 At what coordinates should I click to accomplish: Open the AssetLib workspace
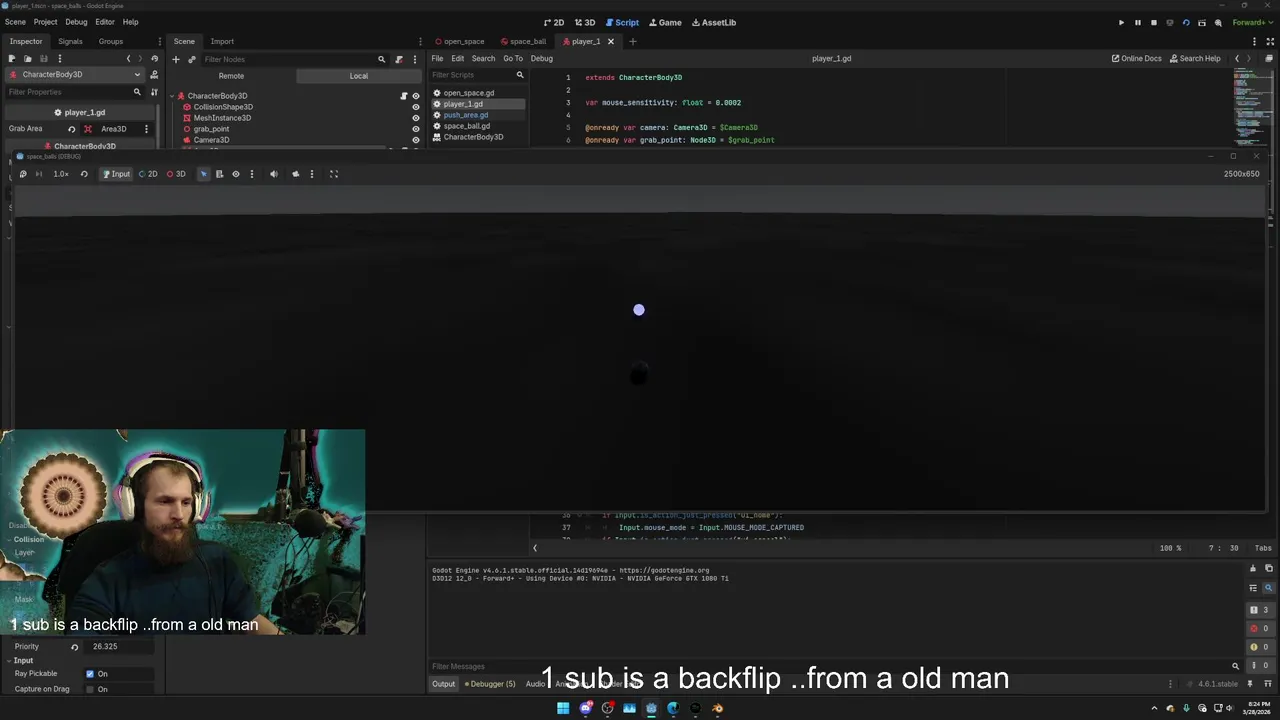pyautogui.click(x=714, y=22)
